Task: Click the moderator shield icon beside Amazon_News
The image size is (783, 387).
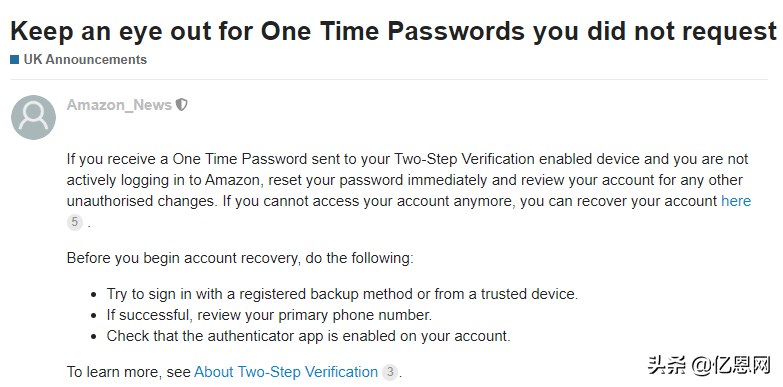Action: tap(182, 105)
